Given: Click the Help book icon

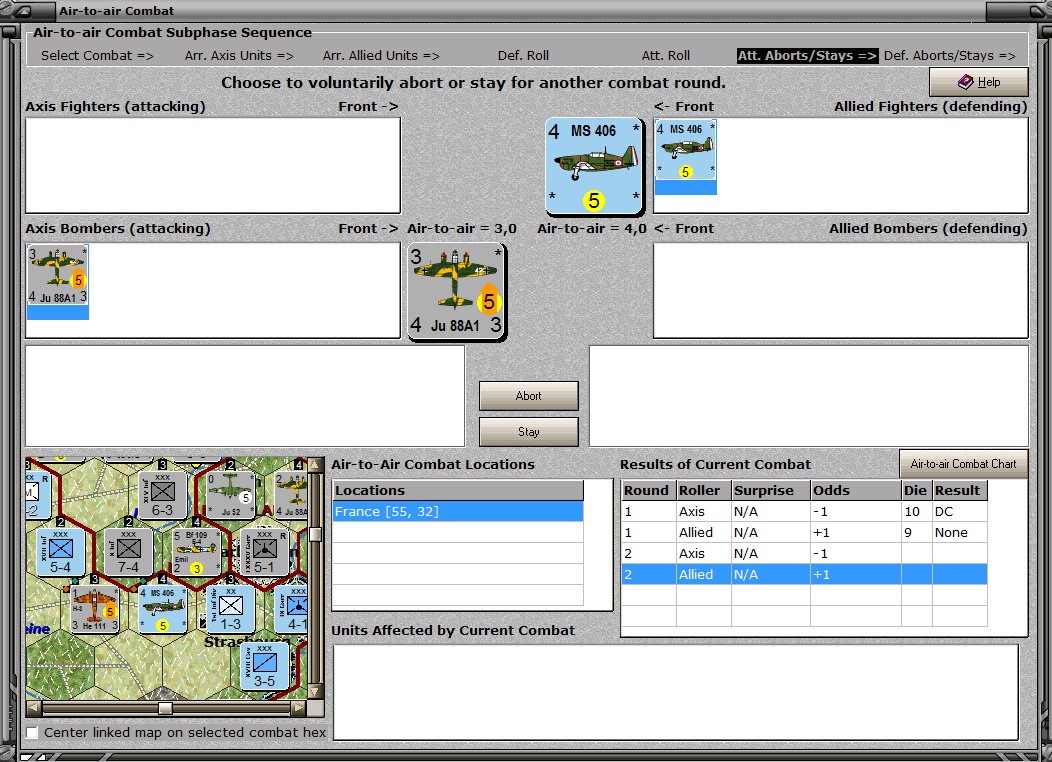Looking at the screenshot, I should click(x=965, y=82).
